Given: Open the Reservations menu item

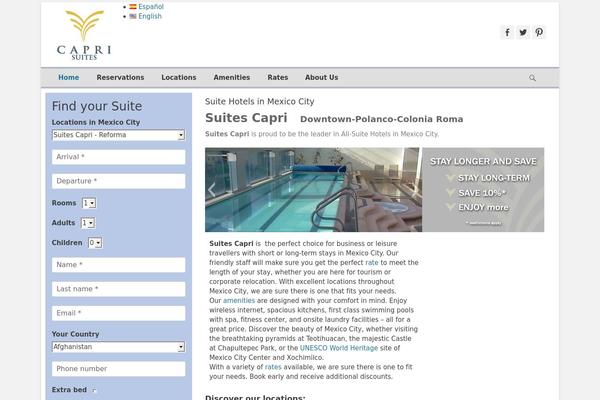Looking at the screenshot, I should [120, 77].
